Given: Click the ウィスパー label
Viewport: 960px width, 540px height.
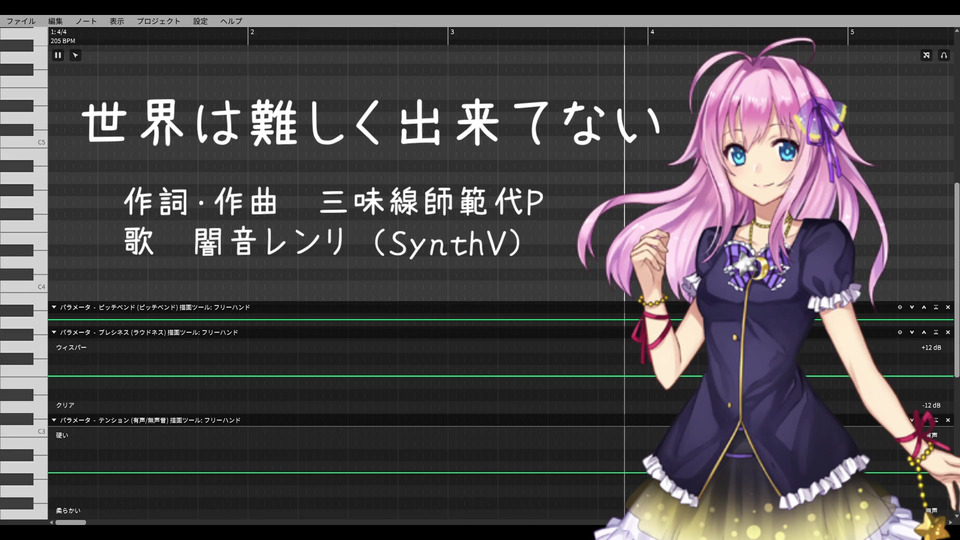Looking at the screenshot, I should tap(72, 347).
